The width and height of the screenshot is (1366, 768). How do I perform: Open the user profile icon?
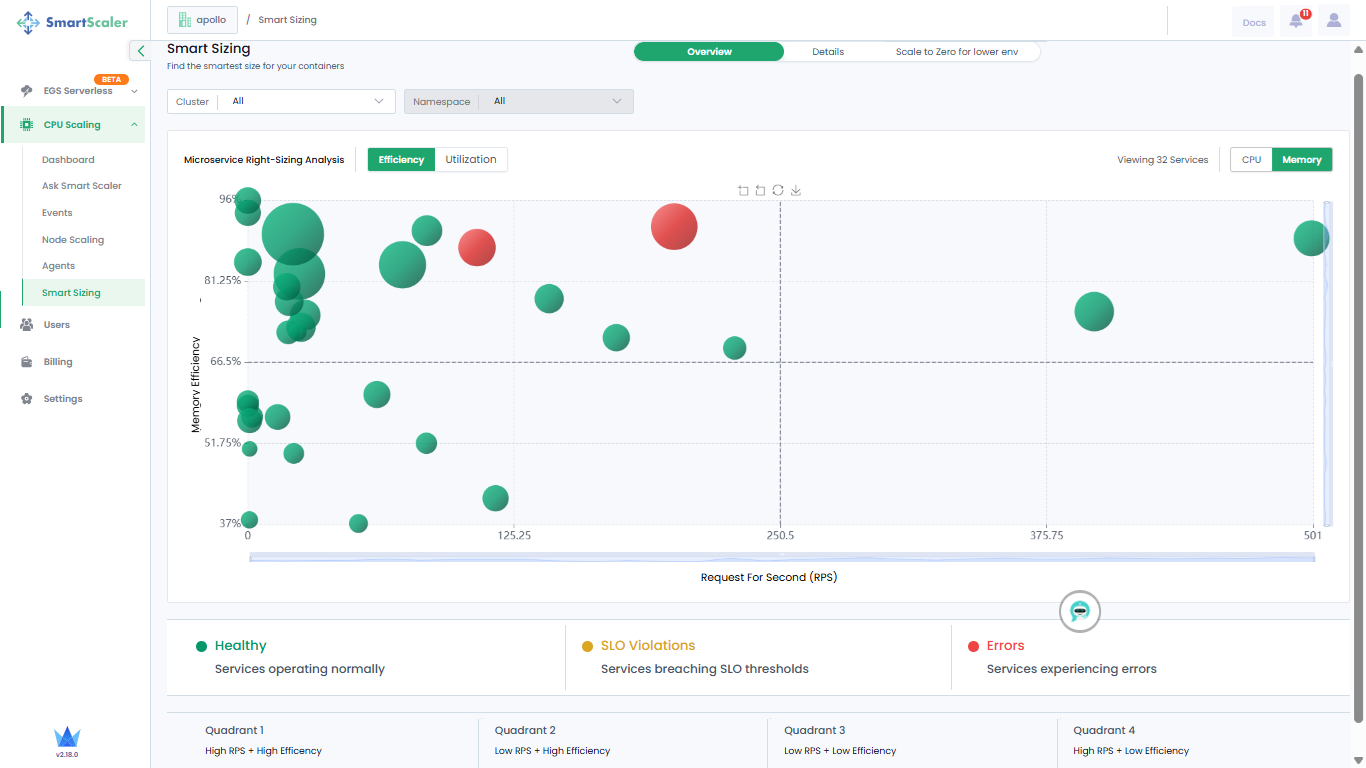tap(1334, 21)
